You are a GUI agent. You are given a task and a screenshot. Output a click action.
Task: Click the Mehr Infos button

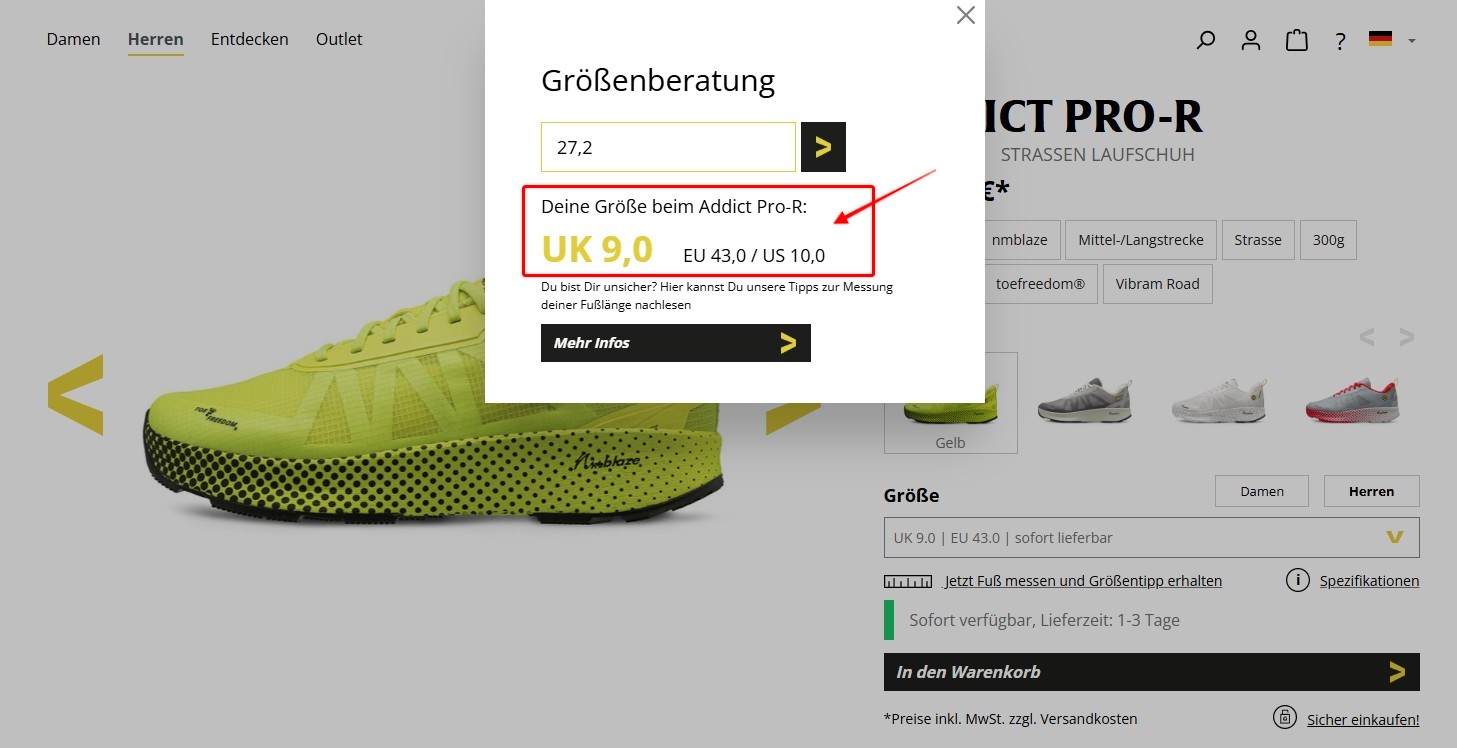(676, 343)
